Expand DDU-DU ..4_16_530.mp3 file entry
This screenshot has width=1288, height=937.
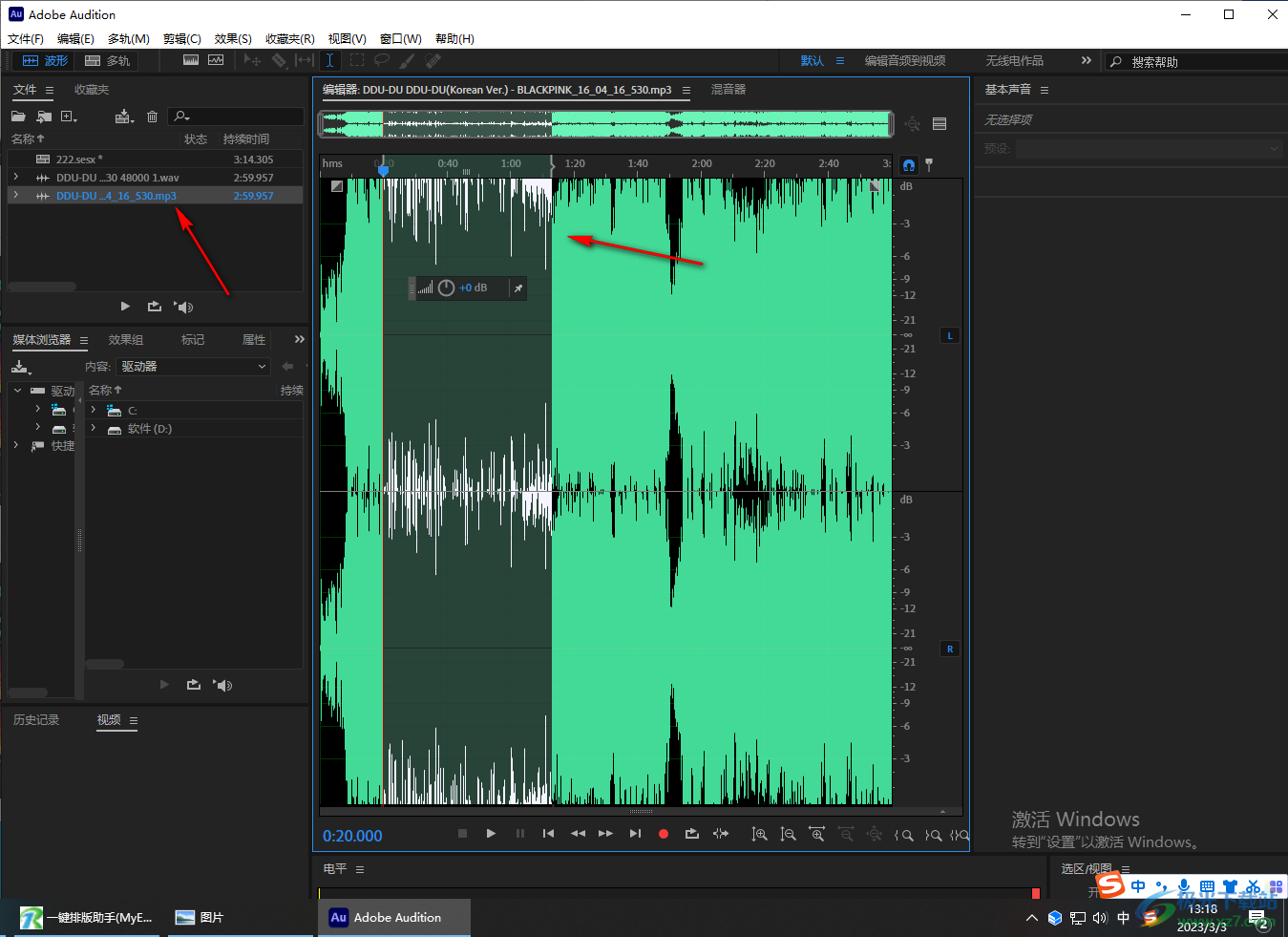[16, 196]
